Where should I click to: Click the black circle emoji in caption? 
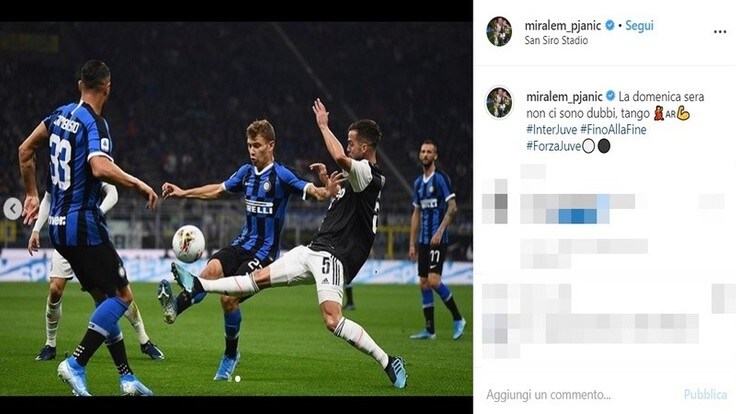[604, 146]
